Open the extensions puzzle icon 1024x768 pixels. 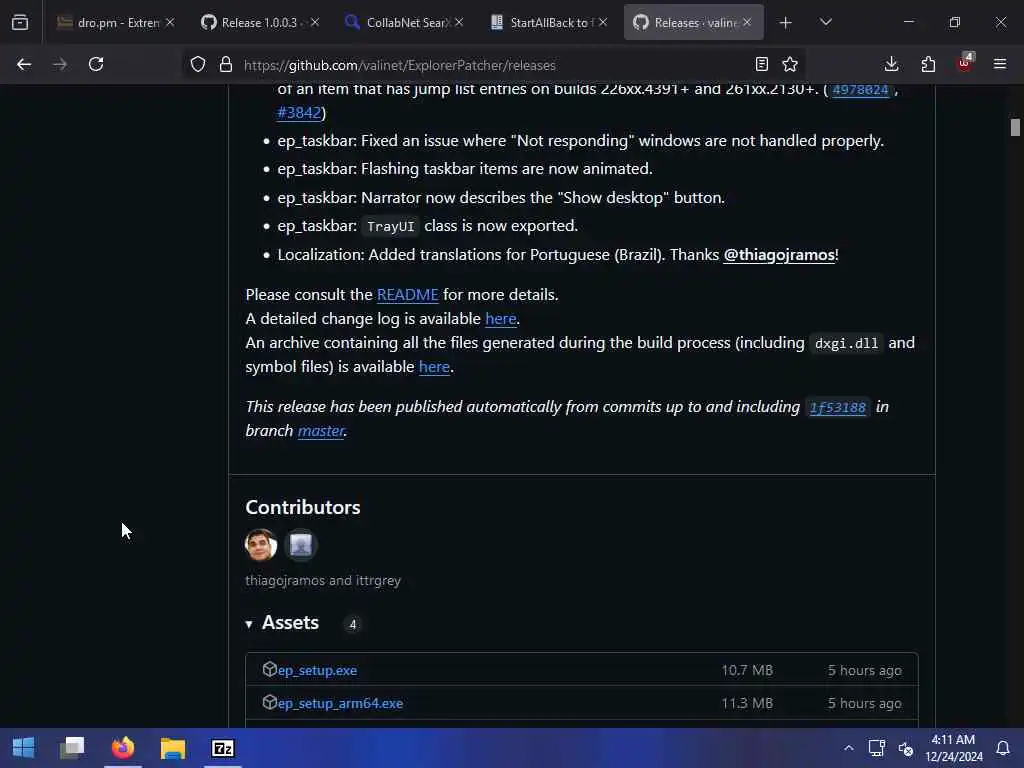[928, 64]
